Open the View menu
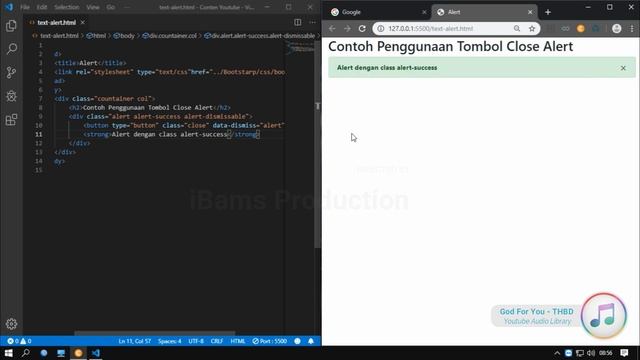 pos(93,7)
